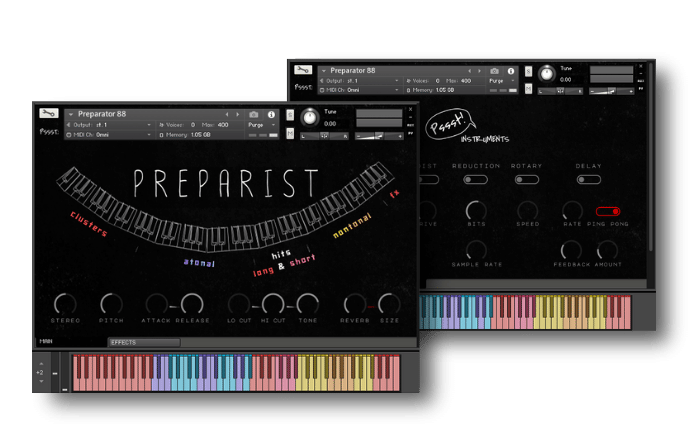Adjust the volume slider in back window
Viewport: 700px width, 440px height.
[x=612, y=91]
